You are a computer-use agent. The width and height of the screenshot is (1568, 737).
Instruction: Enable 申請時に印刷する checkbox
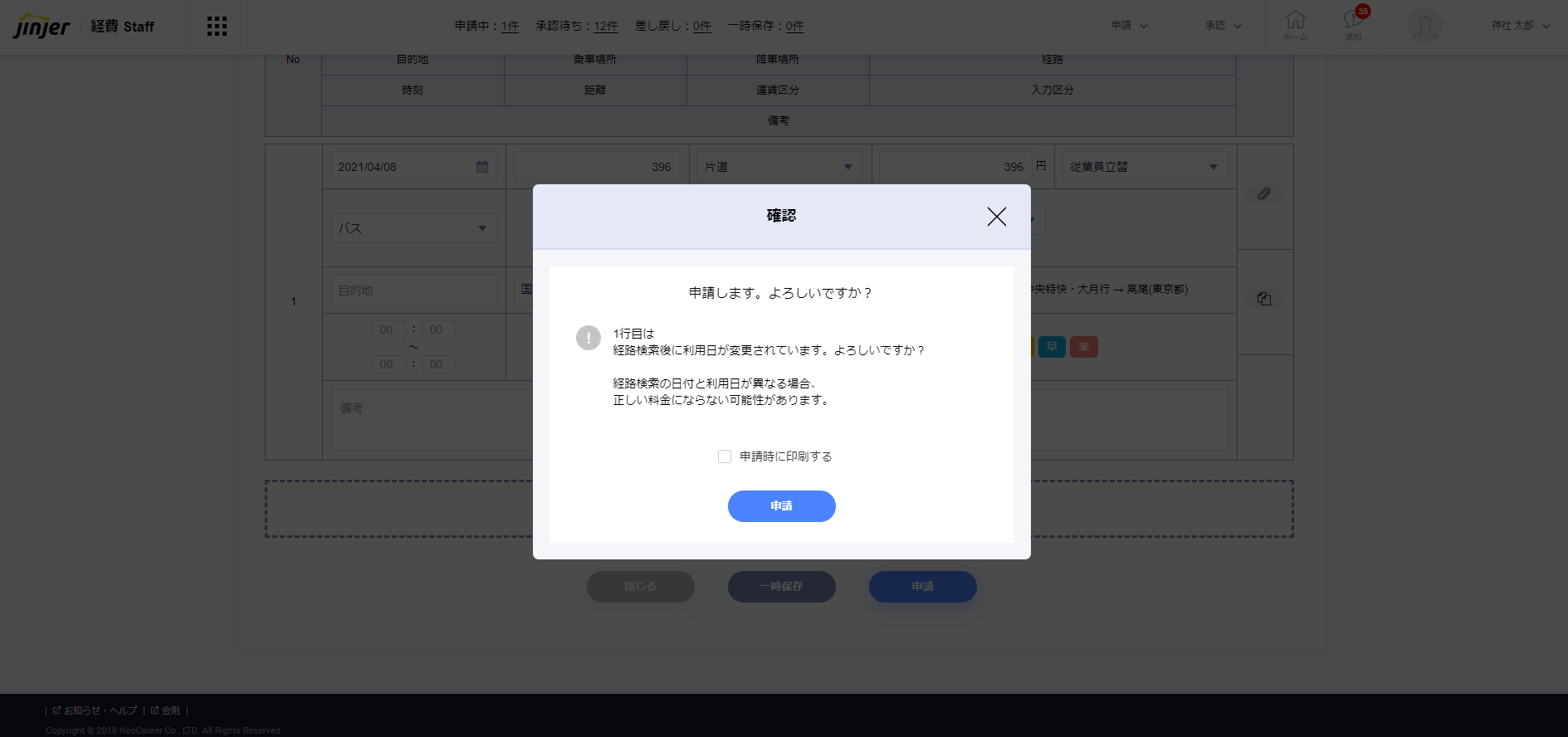tap(725, 456)
